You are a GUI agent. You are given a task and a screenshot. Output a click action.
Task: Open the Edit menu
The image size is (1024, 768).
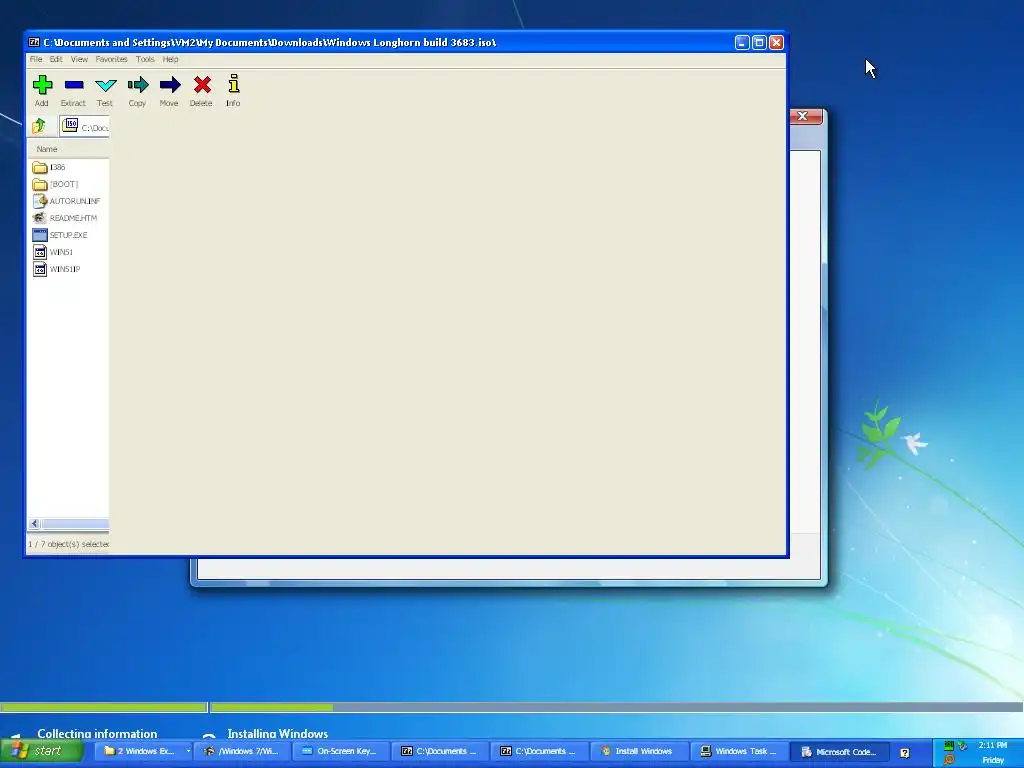(x=56, y=59)
